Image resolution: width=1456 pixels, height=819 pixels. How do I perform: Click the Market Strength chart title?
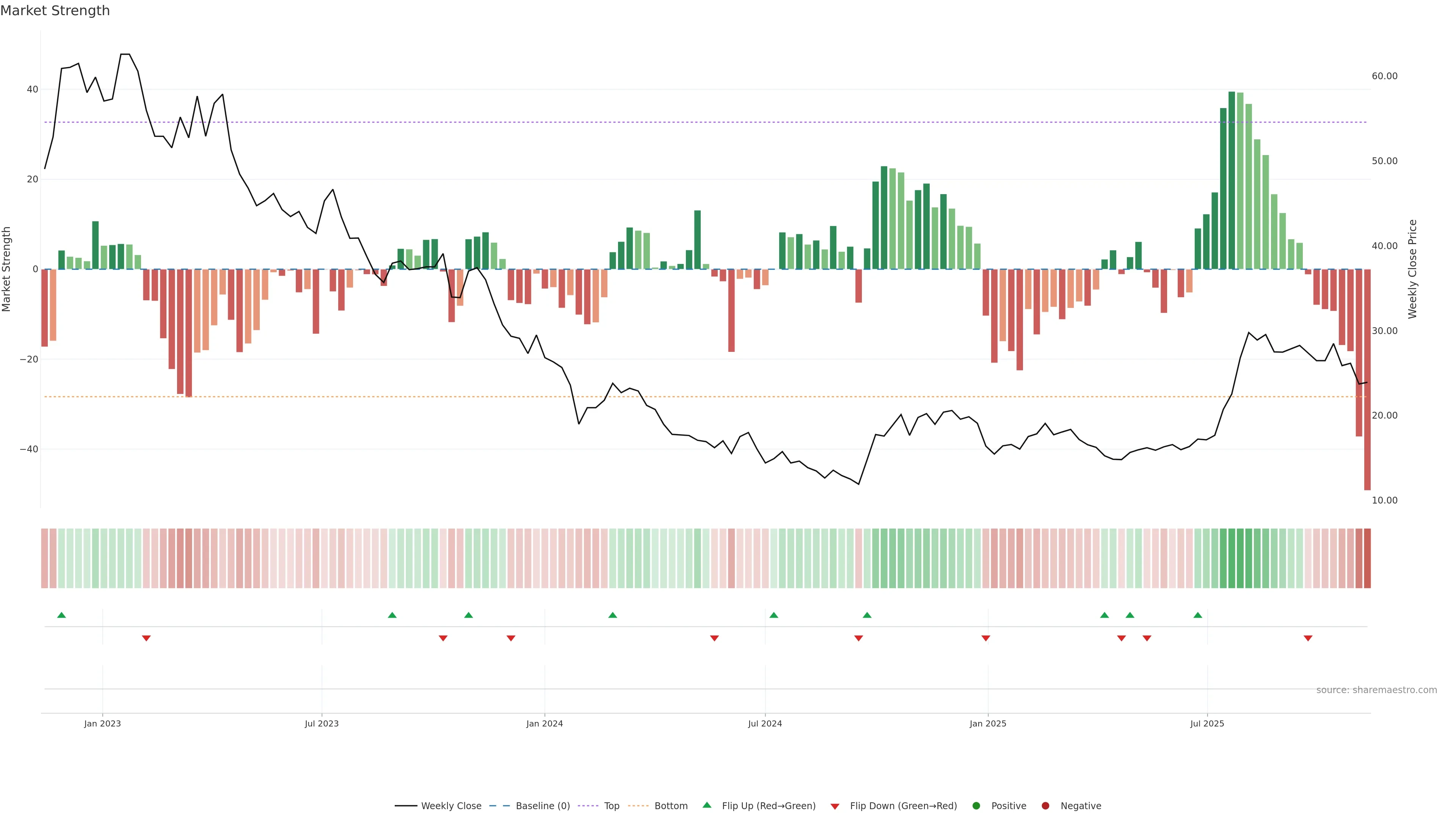(x=55, y=11)
